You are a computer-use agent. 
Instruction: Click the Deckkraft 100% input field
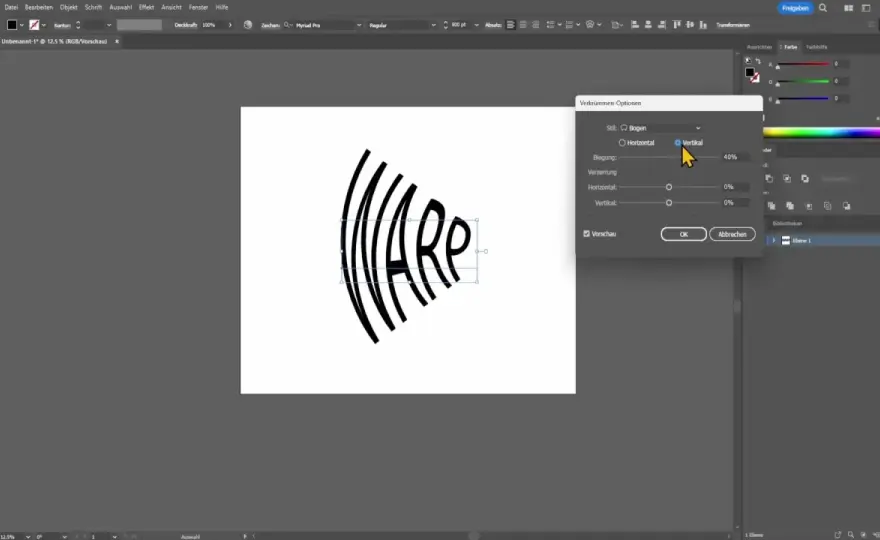(x=212, y=25)
